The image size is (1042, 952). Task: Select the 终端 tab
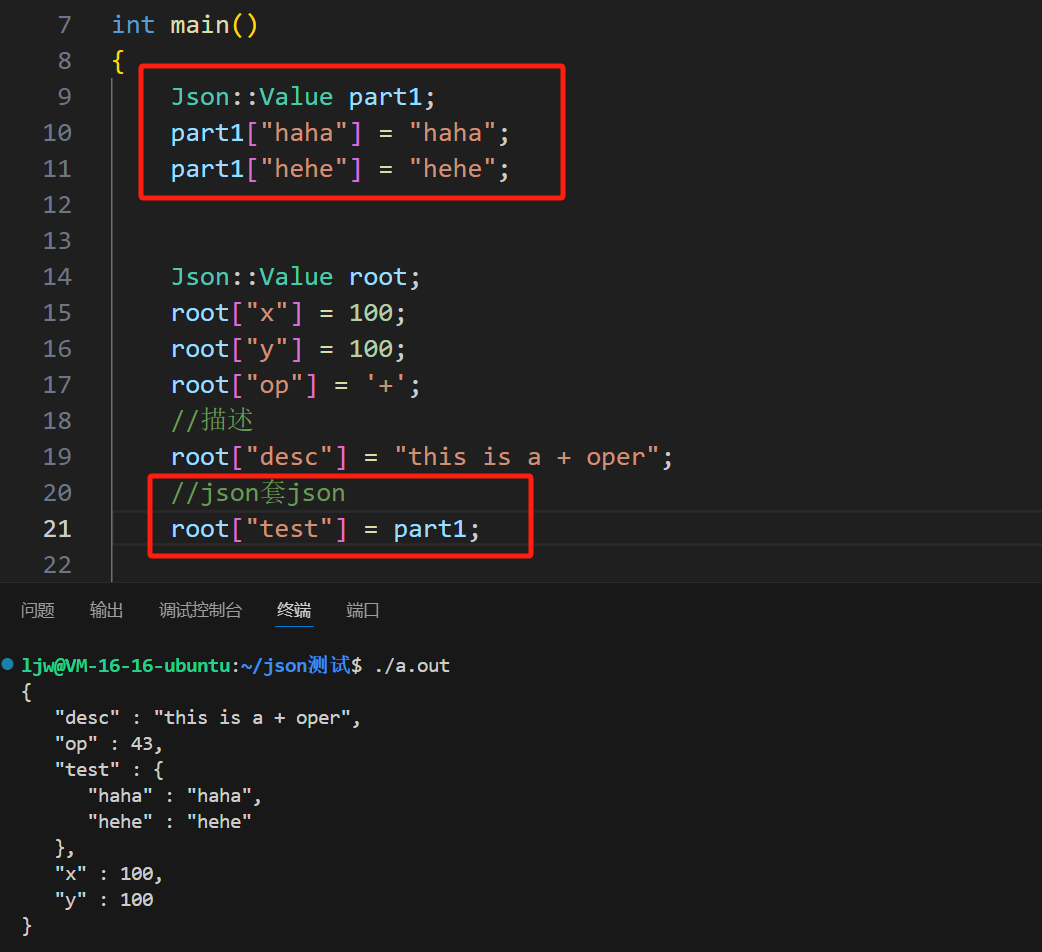tap(294, 610)
